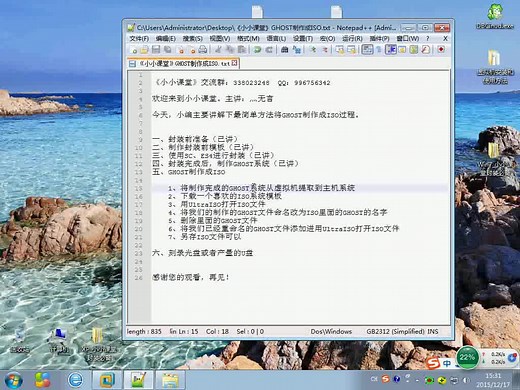Click line 17 text 用UltraISO打开ISO文件
Viewport: 520px width, 390px height.
pyautogui.click(x=217, y=204)
